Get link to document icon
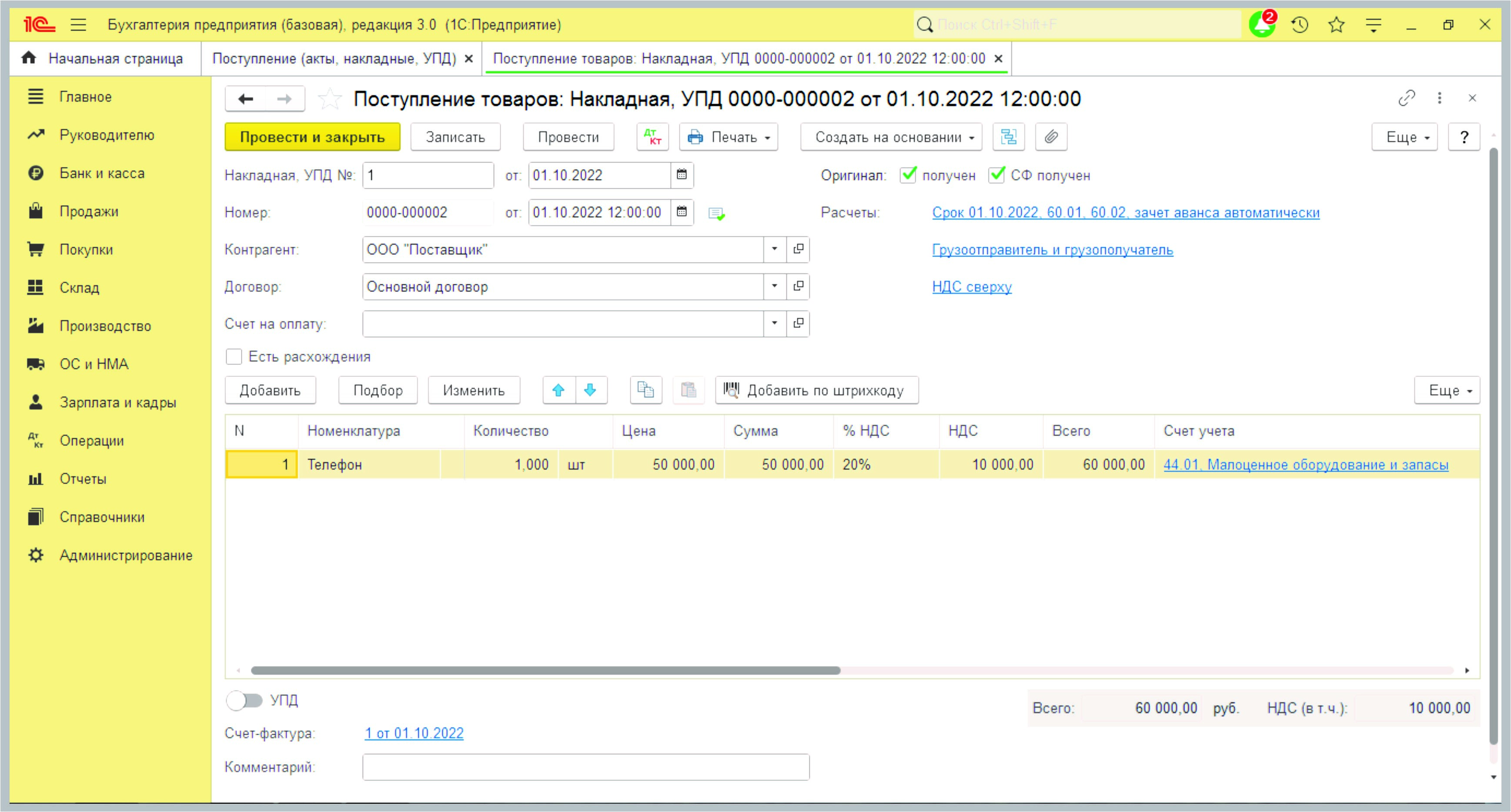Viewport: 1511px width, 812px height. coord(1406,98)
